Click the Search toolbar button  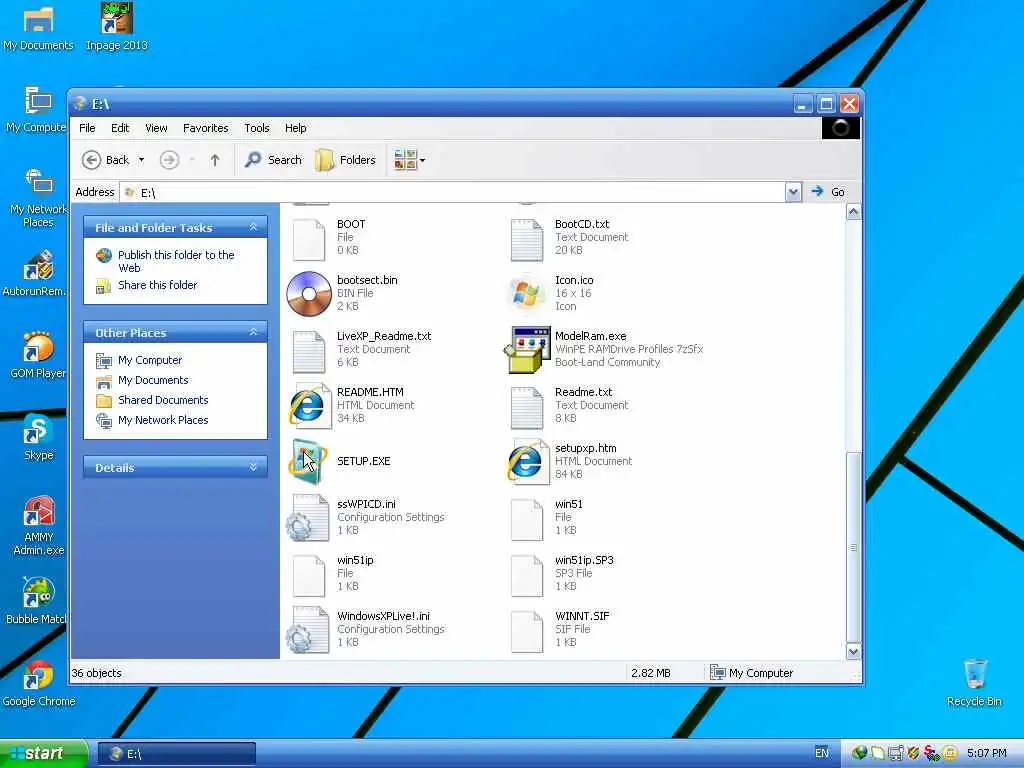[273, 160]
